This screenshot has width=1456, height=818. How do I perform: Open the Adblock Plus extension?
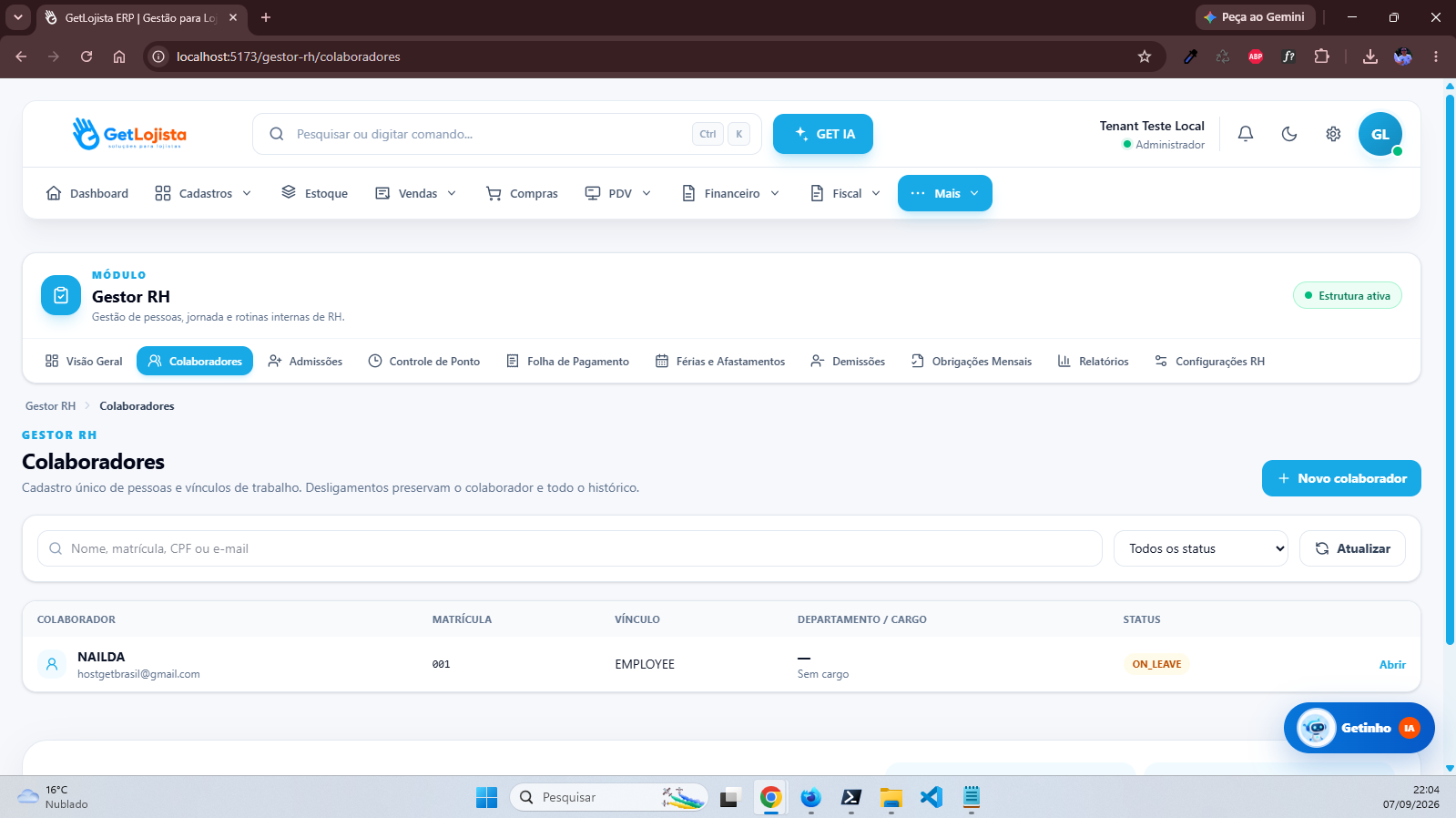click(1256, 56)
